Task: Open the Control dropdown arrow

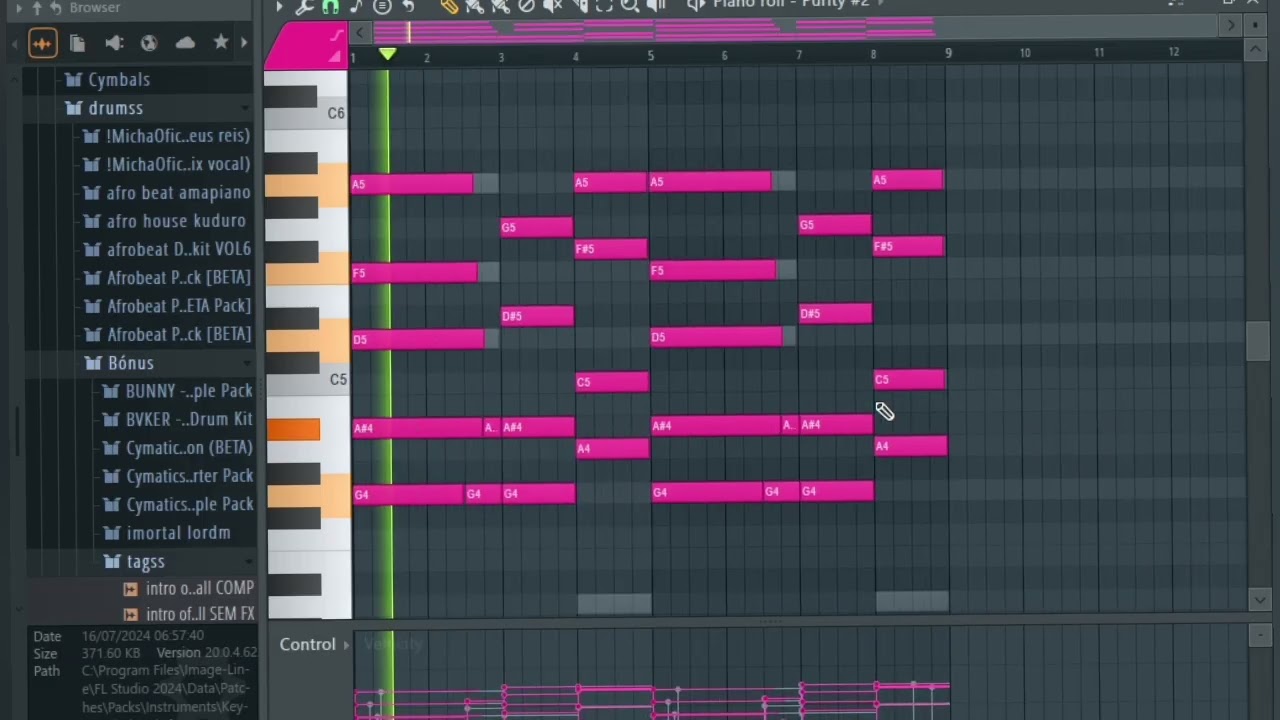Action: [x=346, y=645]
